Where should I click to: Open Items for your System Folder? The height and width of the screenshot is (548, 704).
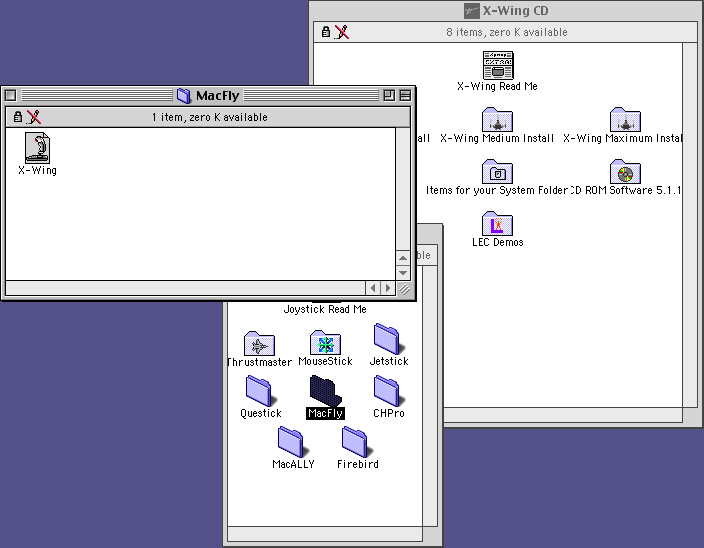pyautogui.click(x=497, y=171)
